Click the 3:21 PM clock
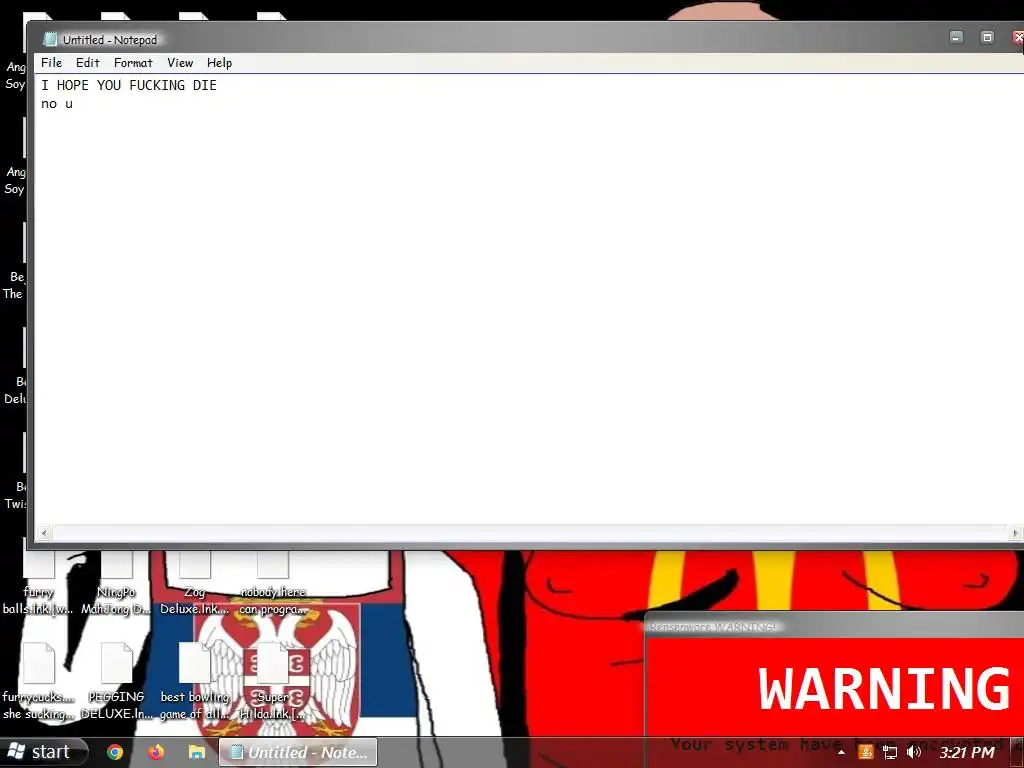1024x768 pixels. [967, 752]
